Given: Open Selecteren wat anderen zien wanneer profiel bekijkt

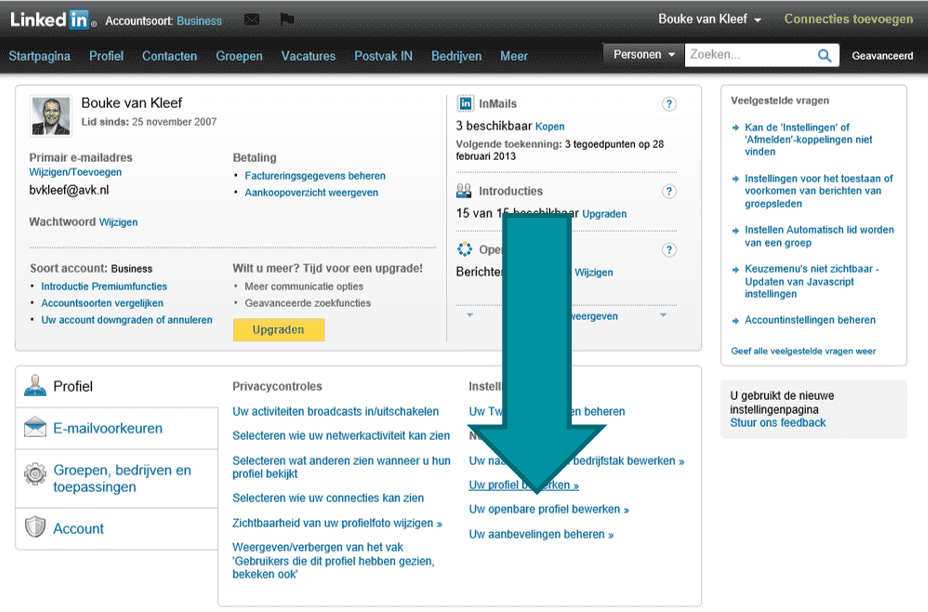Looking at the screenshot, I should [x=341, y=467].
